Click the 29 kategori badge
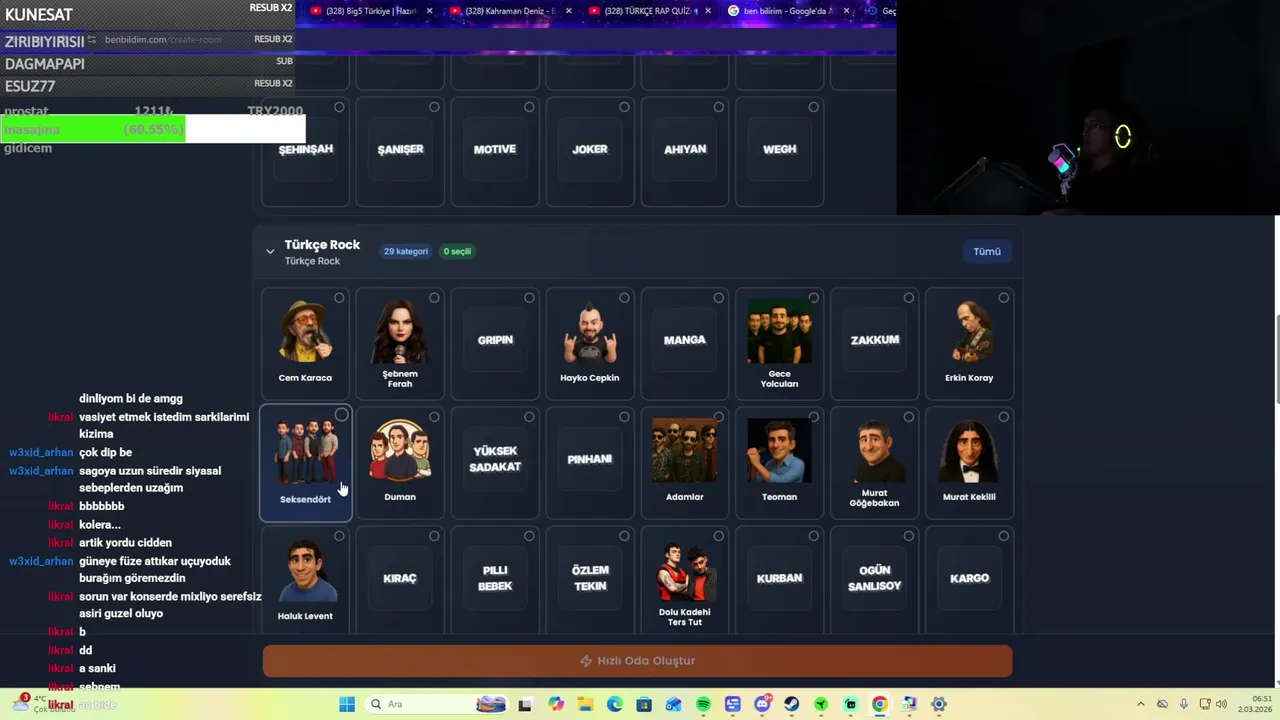1280x720 pixels. (406, 251)
